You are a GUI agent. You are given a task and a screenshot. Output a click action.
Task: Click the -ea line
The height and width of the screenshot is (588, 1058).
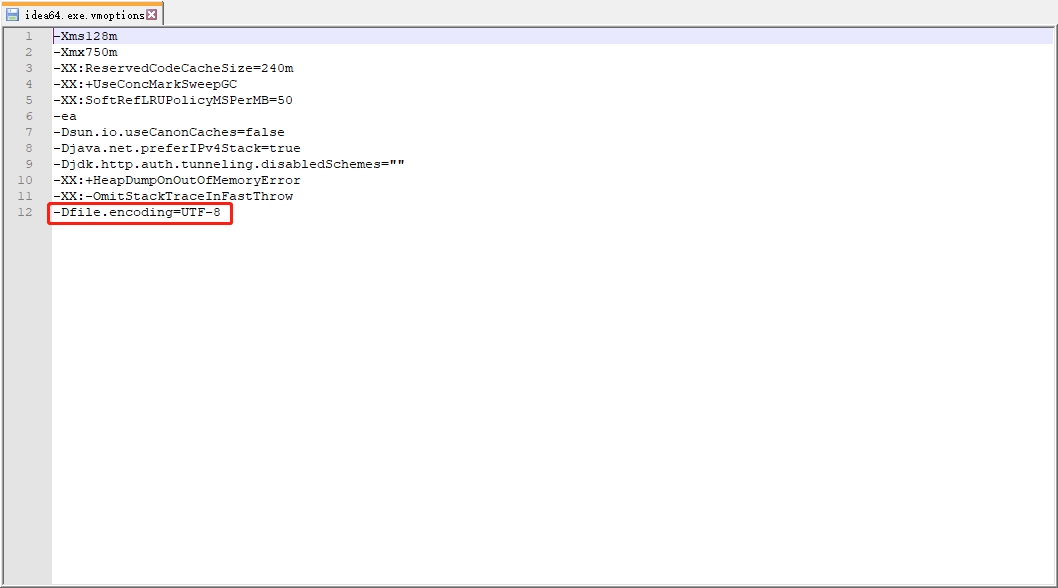click(x=65, y=117)
